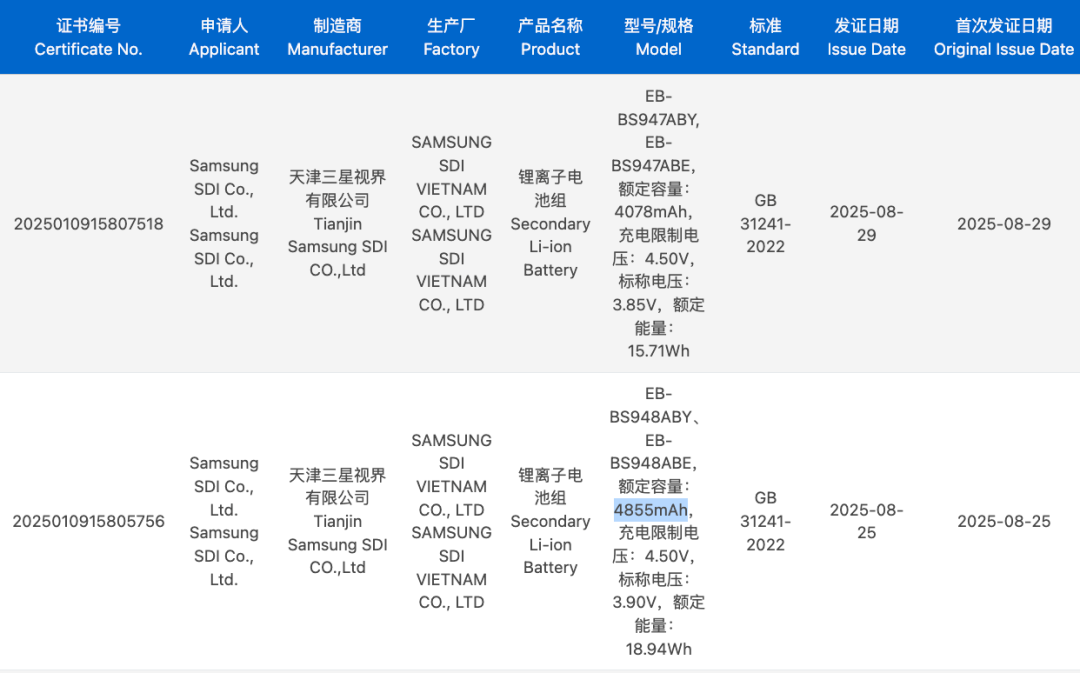Viewport: 1080px width, 673px height.
Task: Click the highlighted 4855mAh value
Action: [x=650, y=510]
